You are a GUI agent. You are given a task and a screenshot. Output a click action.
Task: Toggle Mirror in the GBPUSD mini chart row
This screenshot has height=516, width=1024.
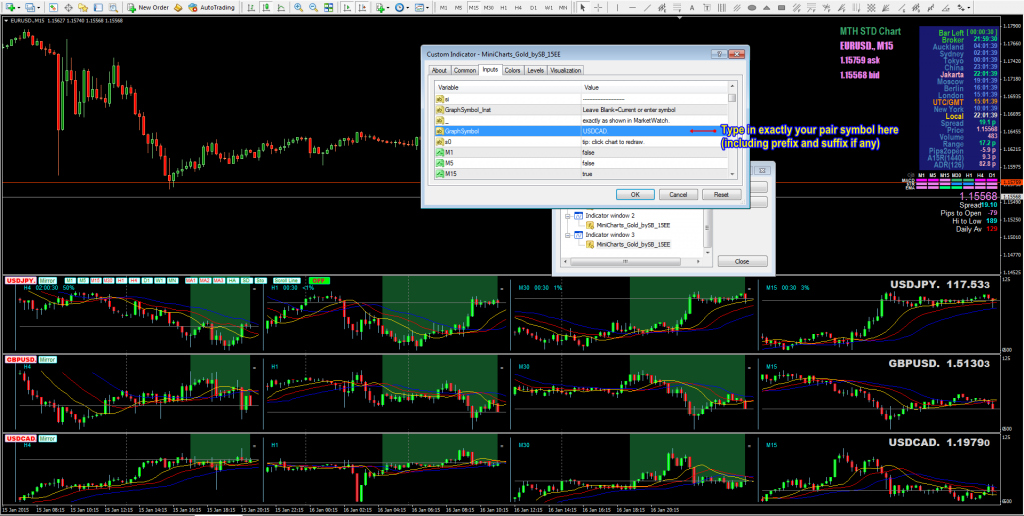48,359
